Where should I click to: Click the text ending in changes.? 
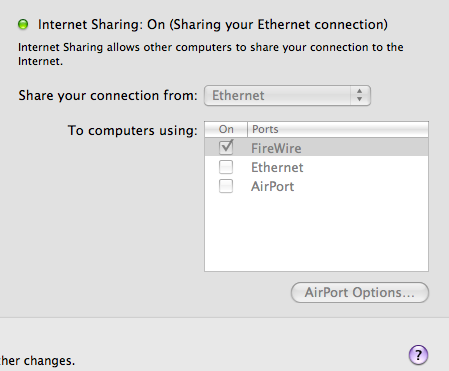(x=37, y=361)
